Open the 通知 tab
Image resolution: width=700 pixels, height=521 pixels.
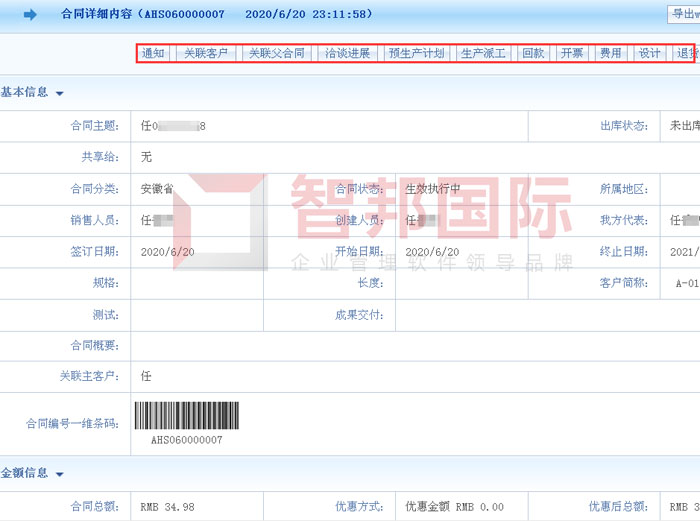click(153, 54)
